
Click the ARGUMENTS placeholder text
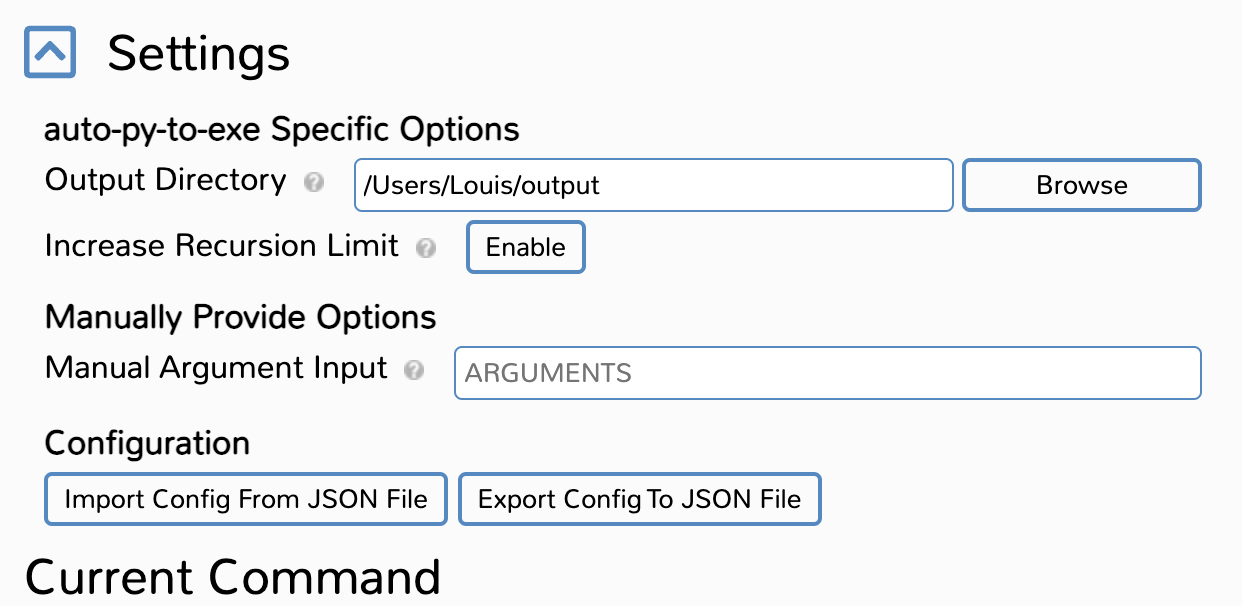[x=548, y=374]
